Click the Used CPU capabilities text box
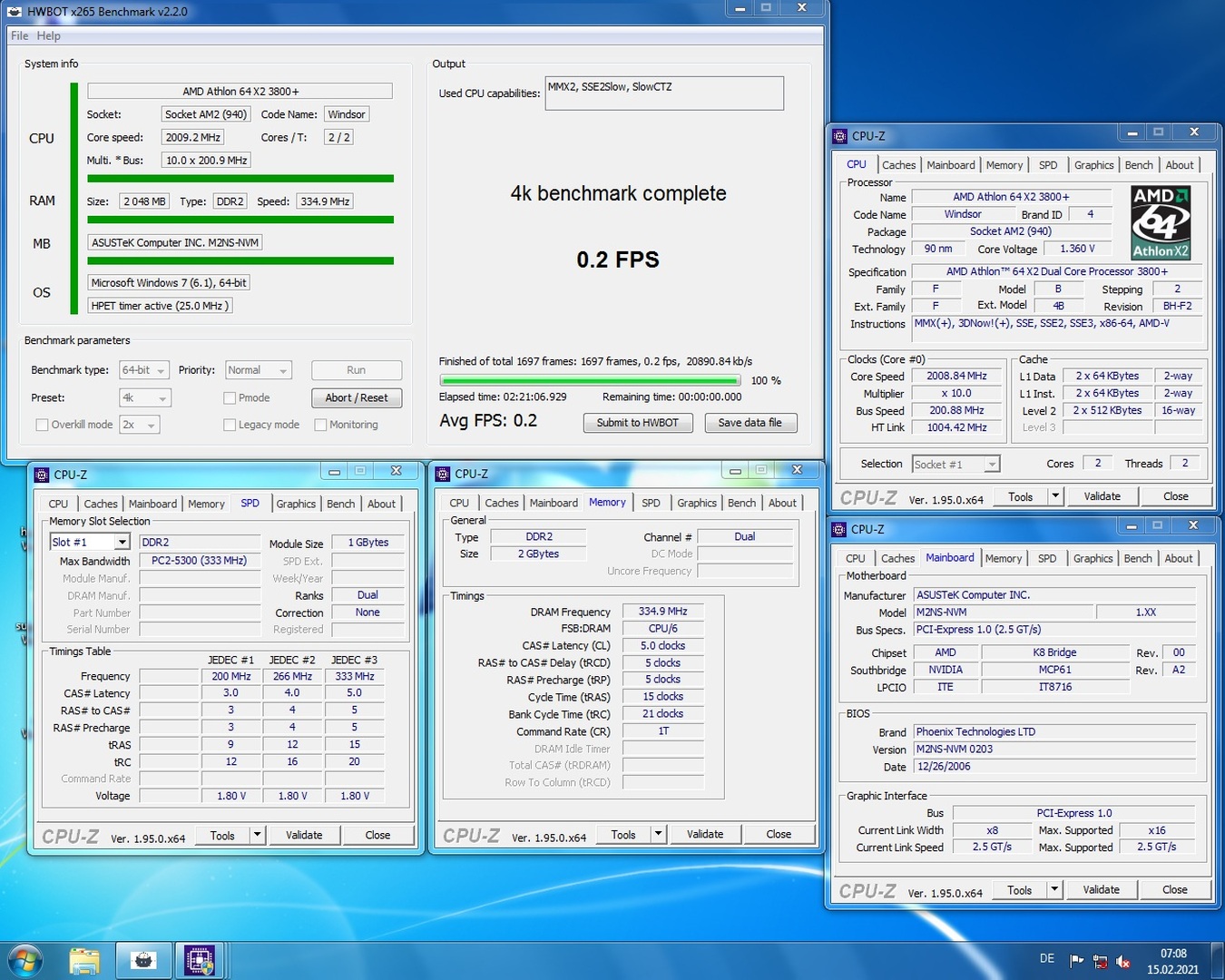Viewport: 1225px width, 980px height. pos(664,93)
